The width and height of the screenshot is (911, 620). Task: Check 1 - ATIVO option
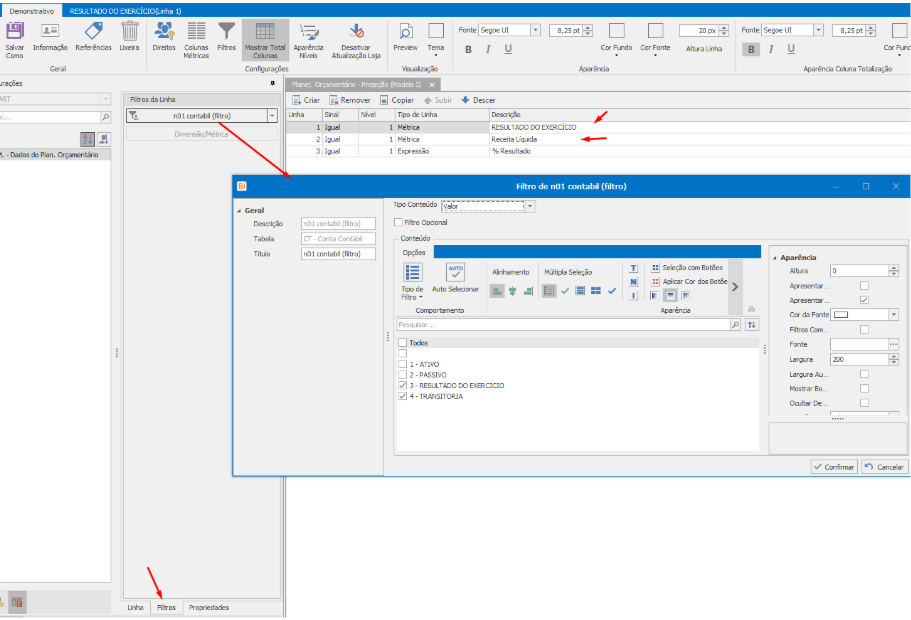(403, 364)
